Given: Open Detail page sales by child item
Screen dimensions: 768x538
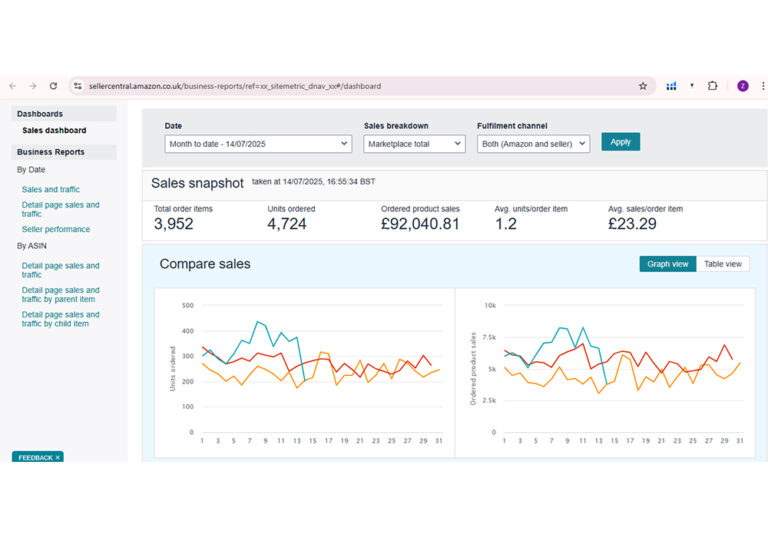Looking at the screenshot, I should click(x=60, y=319).
